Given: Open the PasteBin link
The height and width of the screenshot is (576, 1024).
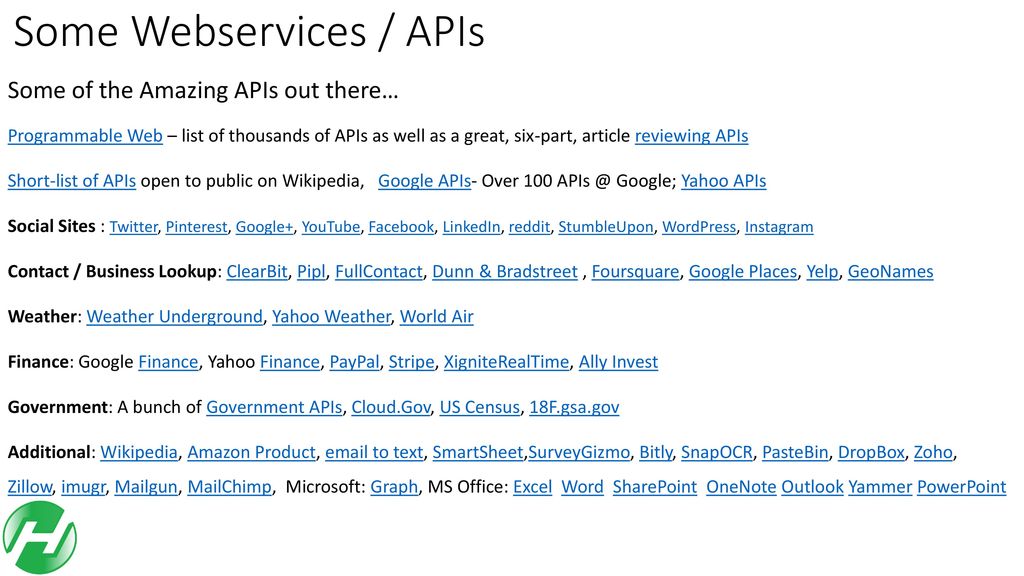Looking at the screenshot, I should coord(795,453).
